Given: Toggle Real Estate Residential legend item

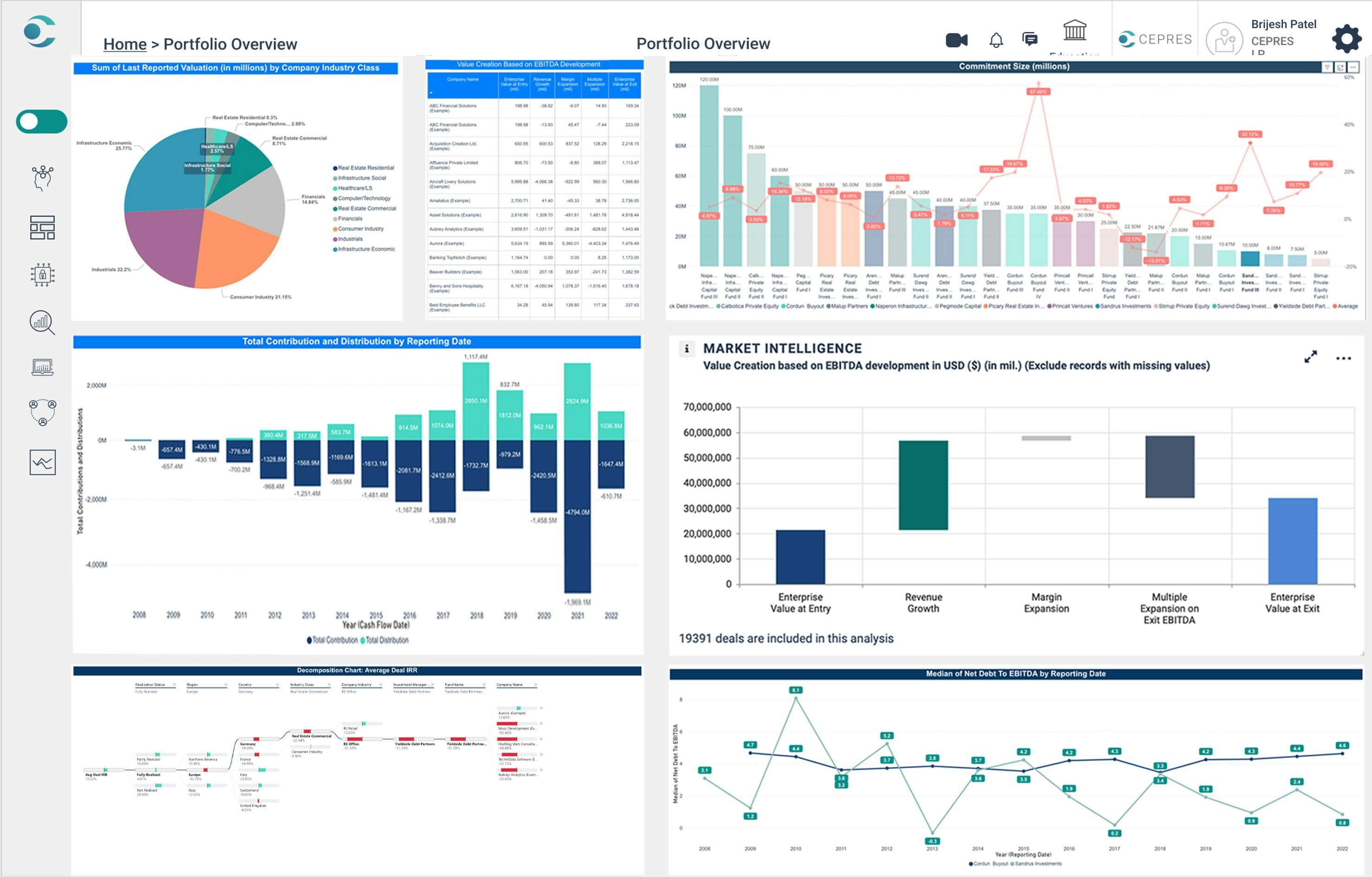Looking at the screenshot, I should (363, 168).
